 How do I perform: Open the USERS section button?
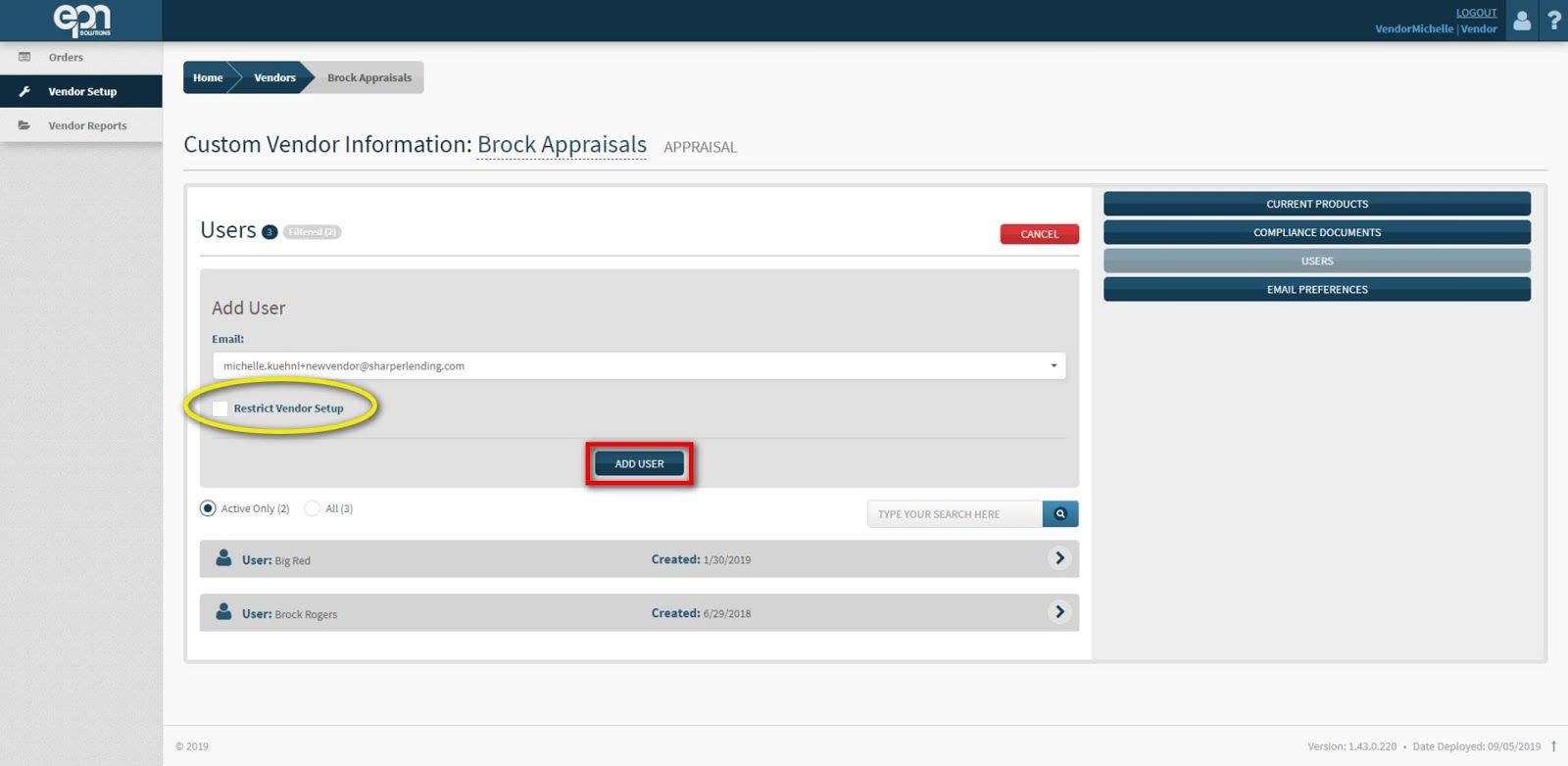(1317, 261)
